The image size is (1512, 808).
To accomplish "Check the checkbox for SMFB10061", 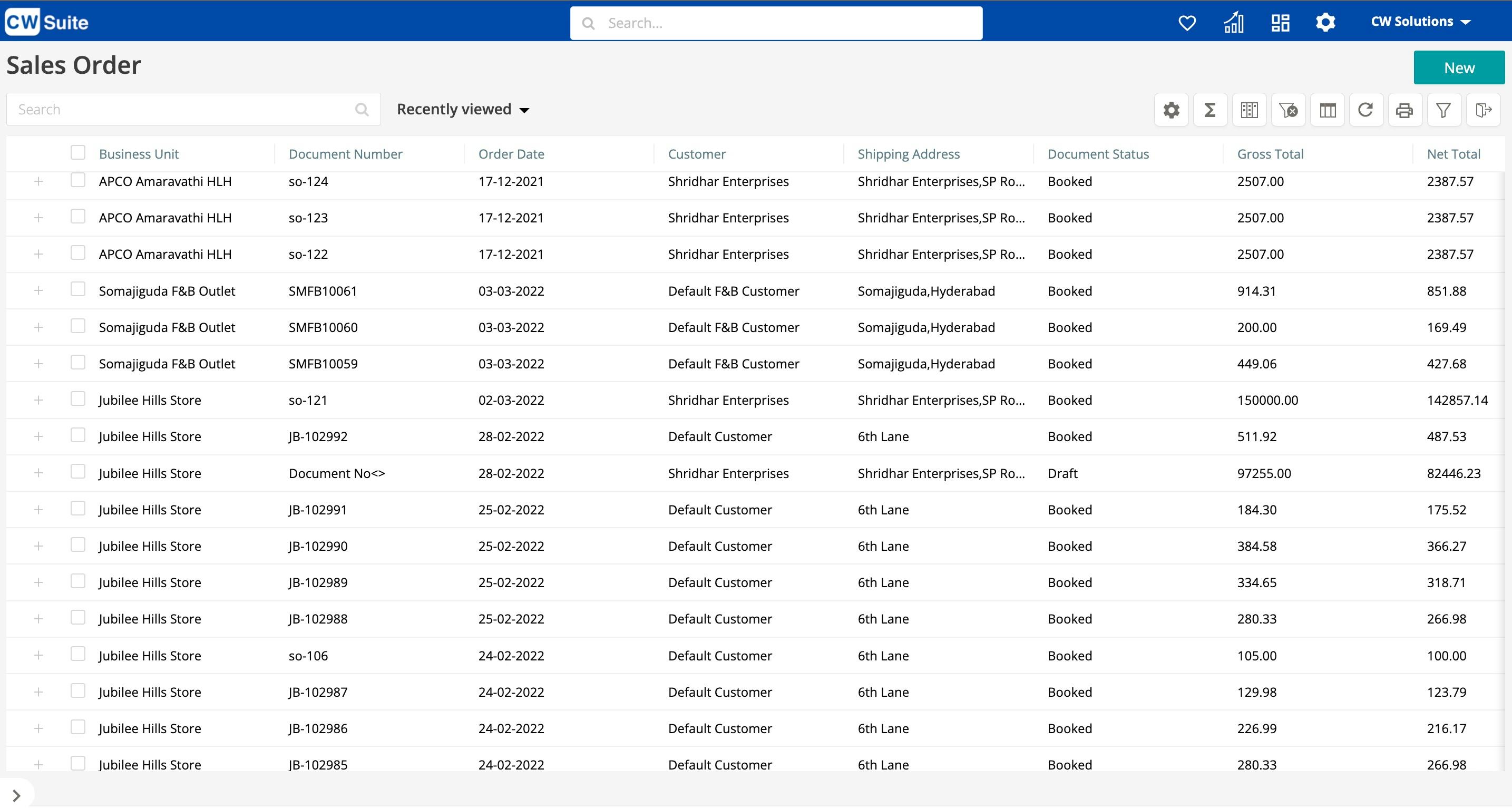I will 78,290.
